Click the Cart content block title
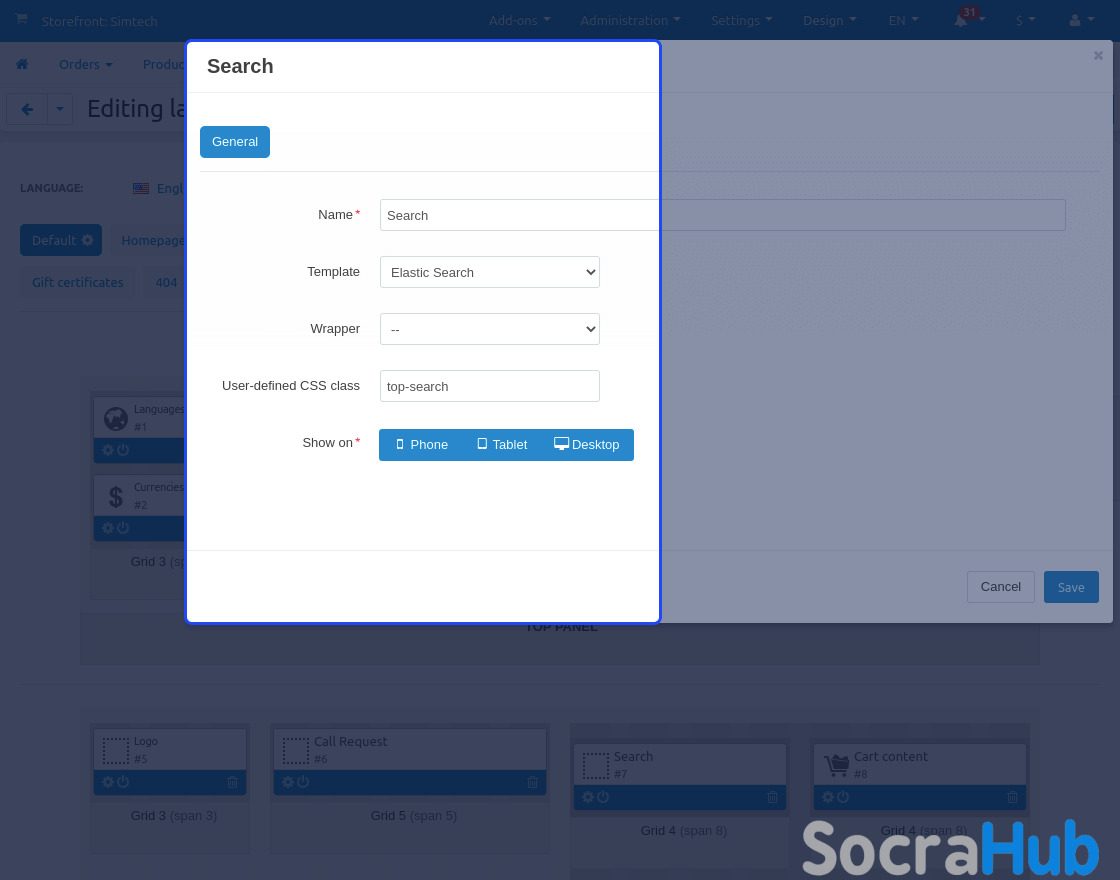 [x=891, y=756]
